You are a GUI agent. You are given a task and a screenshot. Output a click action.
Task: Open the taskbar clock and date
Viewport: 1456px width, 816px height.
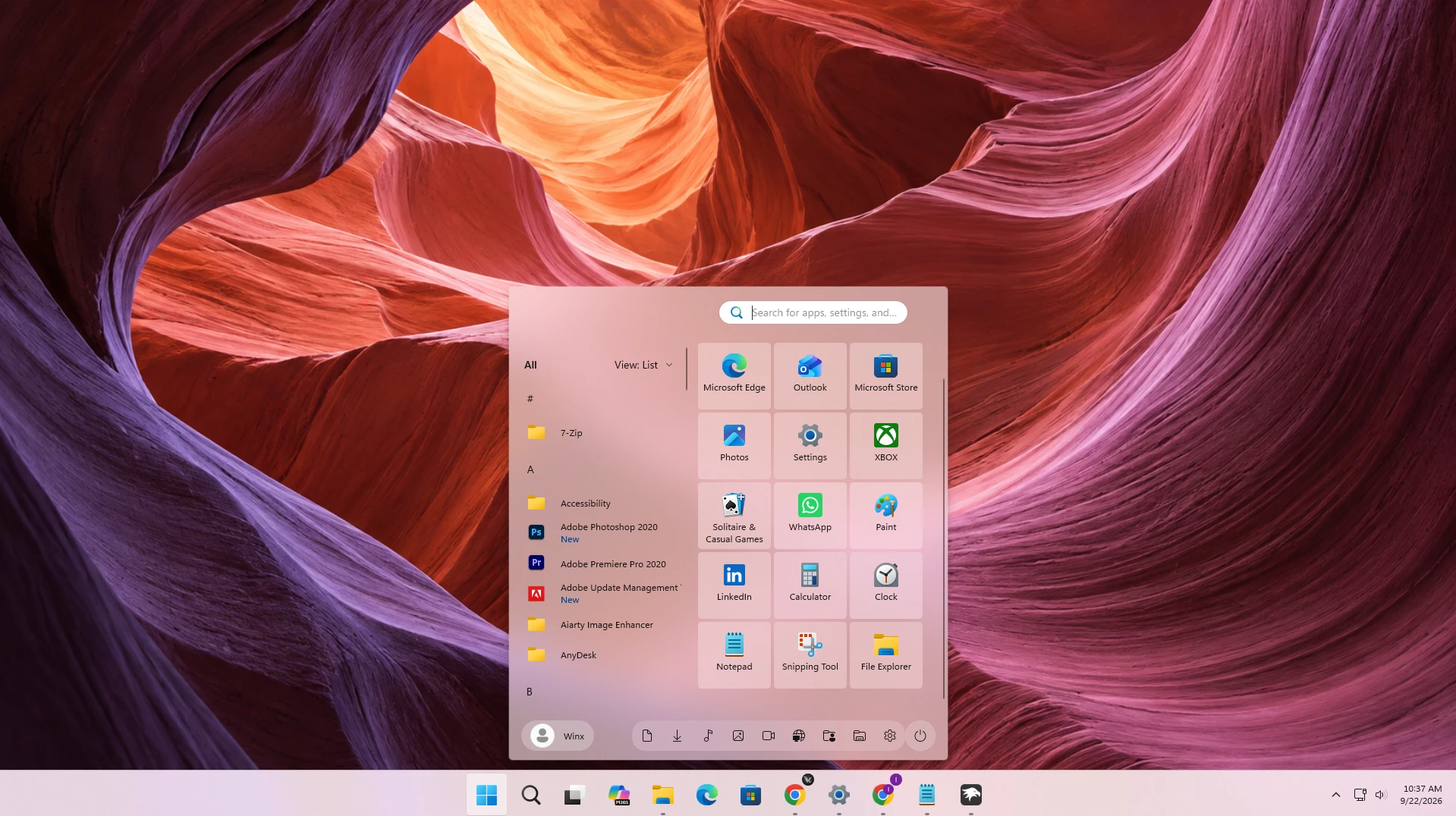(1422, 795)
